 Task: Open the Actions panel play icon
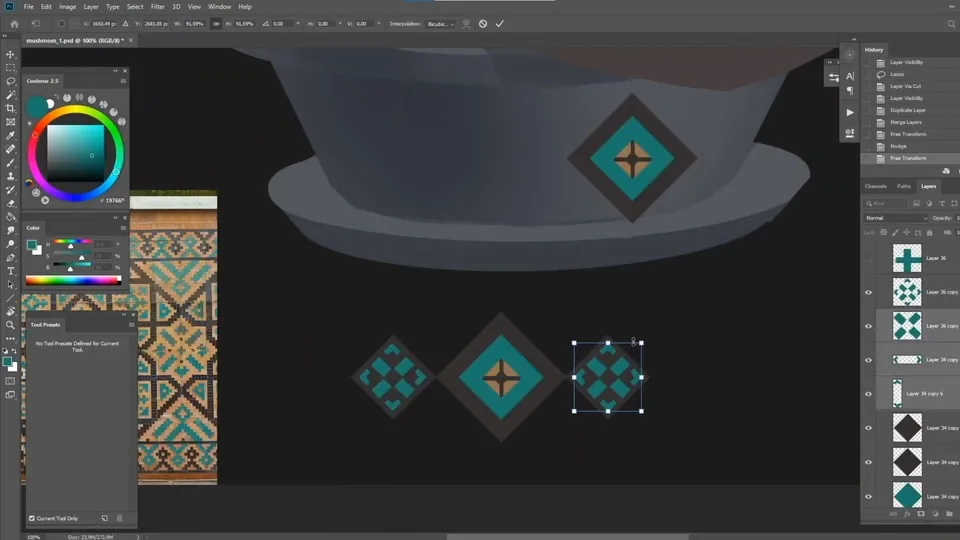click(x=850, y=113)
